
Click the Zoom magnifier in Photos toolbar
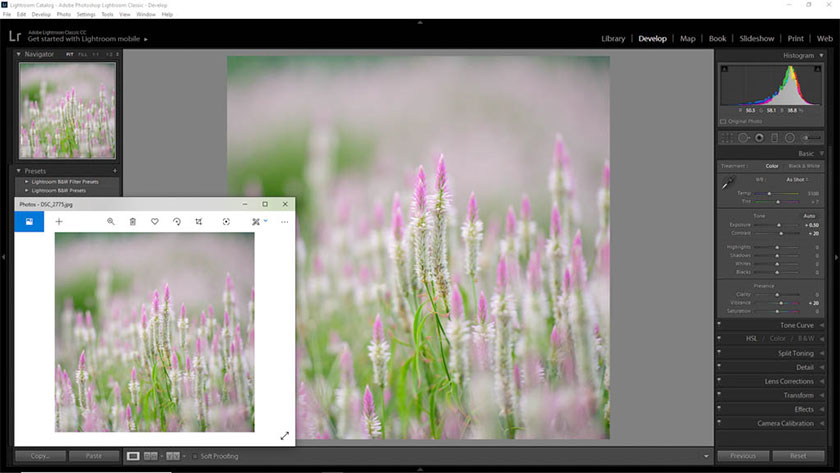(x=110, y=221)
